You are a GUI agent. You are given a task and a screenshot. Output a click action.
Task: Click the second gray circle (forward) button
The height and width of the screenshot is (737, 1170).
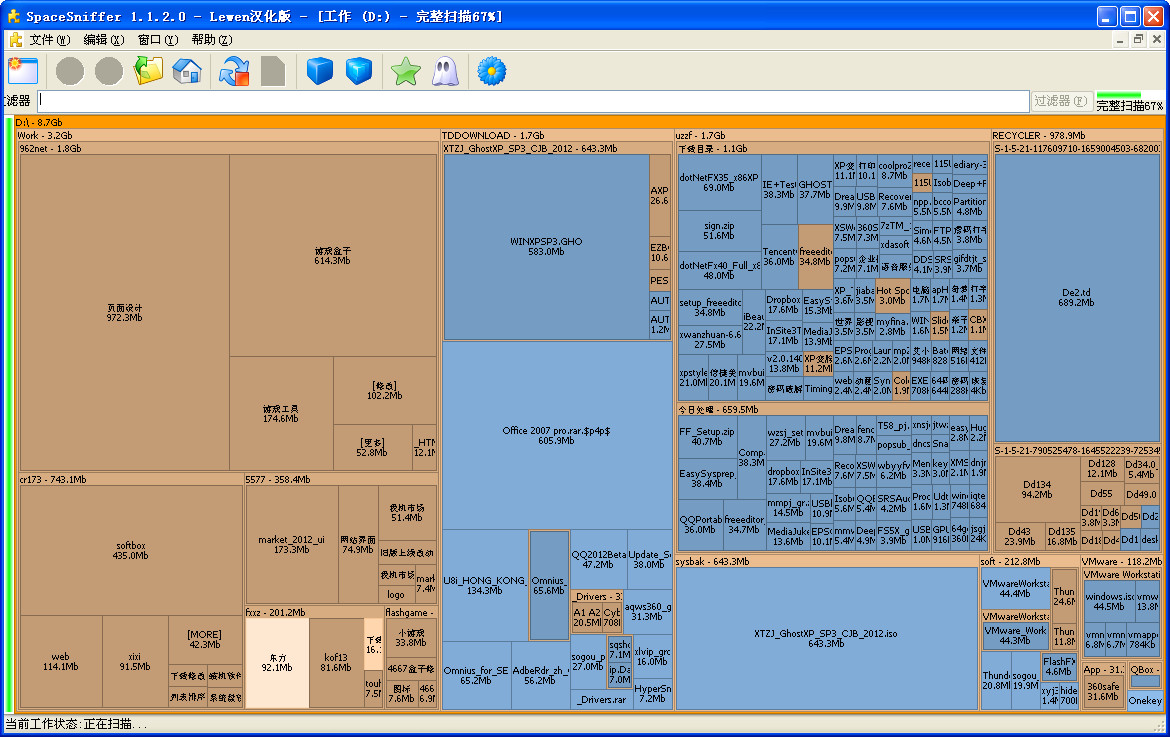pos(109,72)
